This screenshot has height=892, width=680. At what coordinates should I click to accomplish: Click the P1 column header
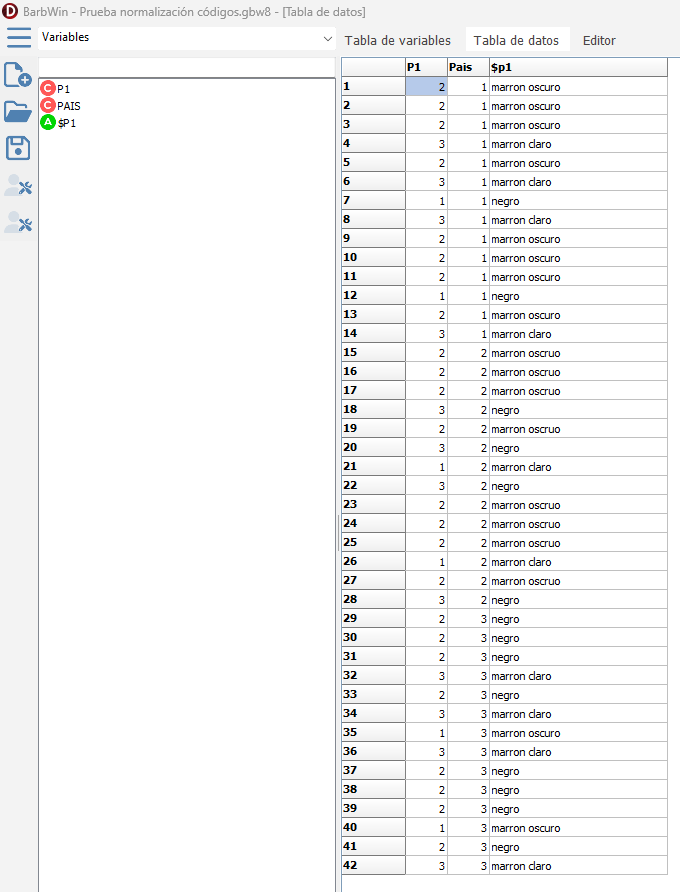(426, 67)
